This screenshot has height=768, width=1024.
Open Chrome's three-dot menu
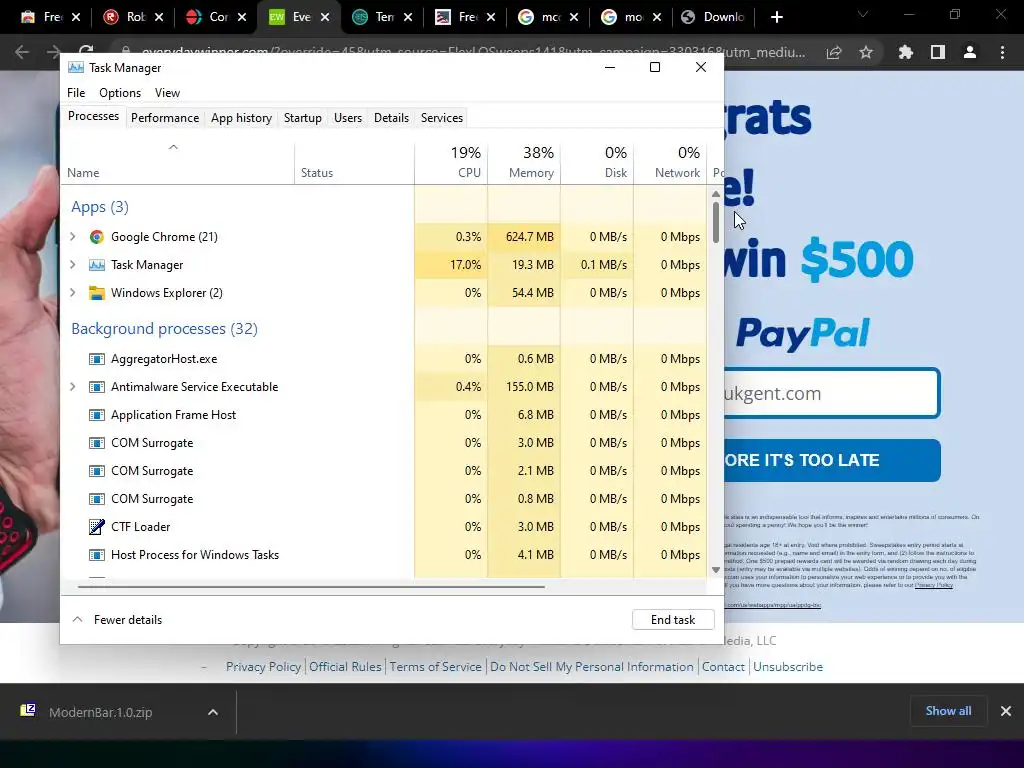1002,52
